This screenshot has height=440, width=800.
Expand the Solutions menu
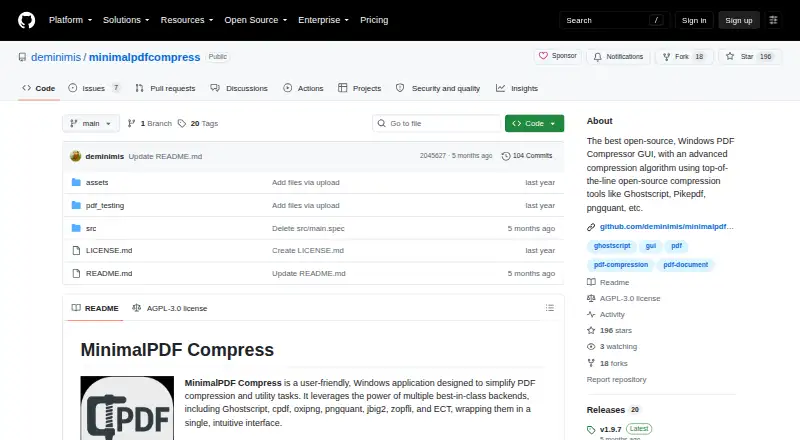point(126,20)
